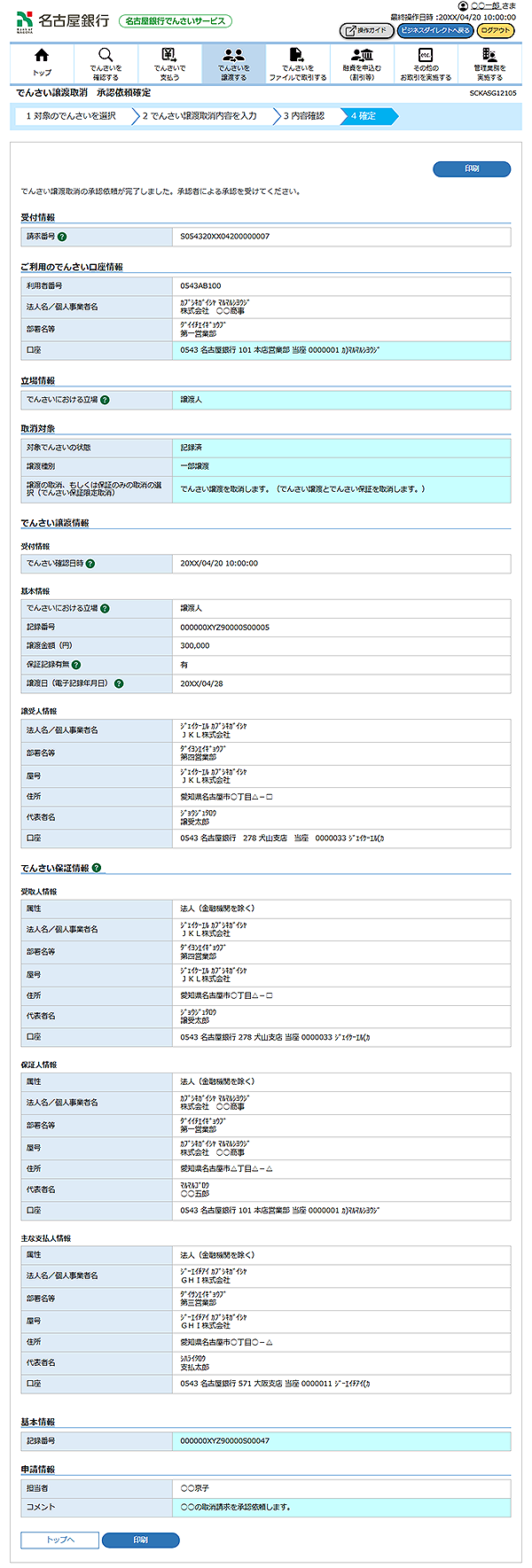Open help for でんさい保証情報 heading
Image resolution: width=532 pixels, height=1568 pixels.
pyautogui.click(x=97, y=869)
